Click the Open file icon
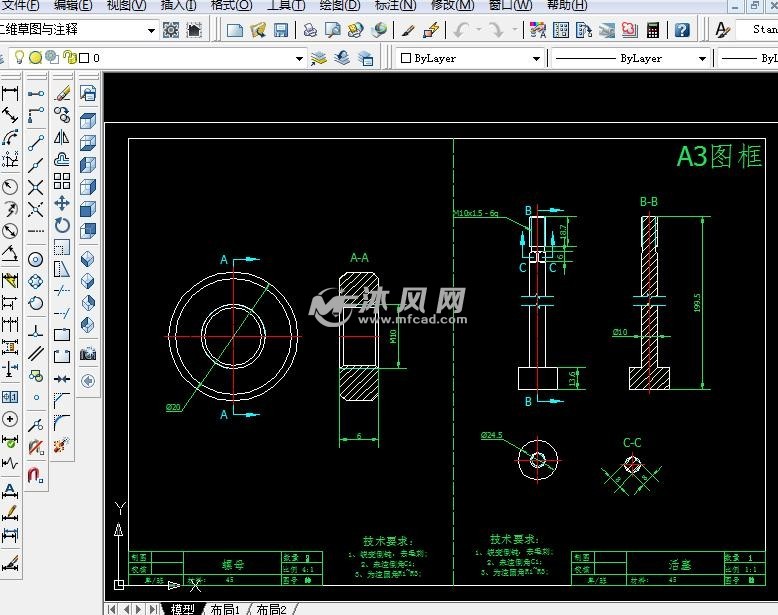The height and width of the screenshot is (615, 778). click(x=258, y=30)
